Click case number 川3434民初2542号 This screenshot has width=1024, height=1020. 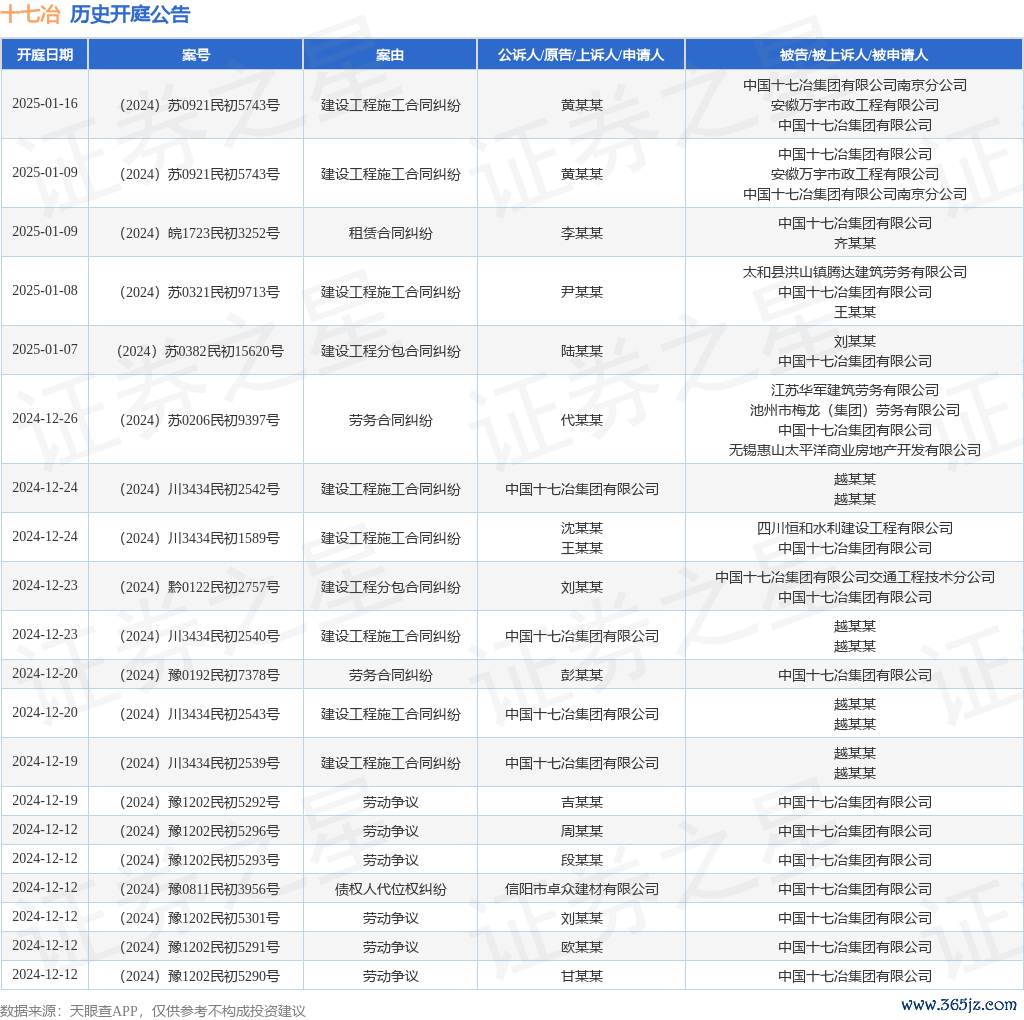(x=200, y=489)
